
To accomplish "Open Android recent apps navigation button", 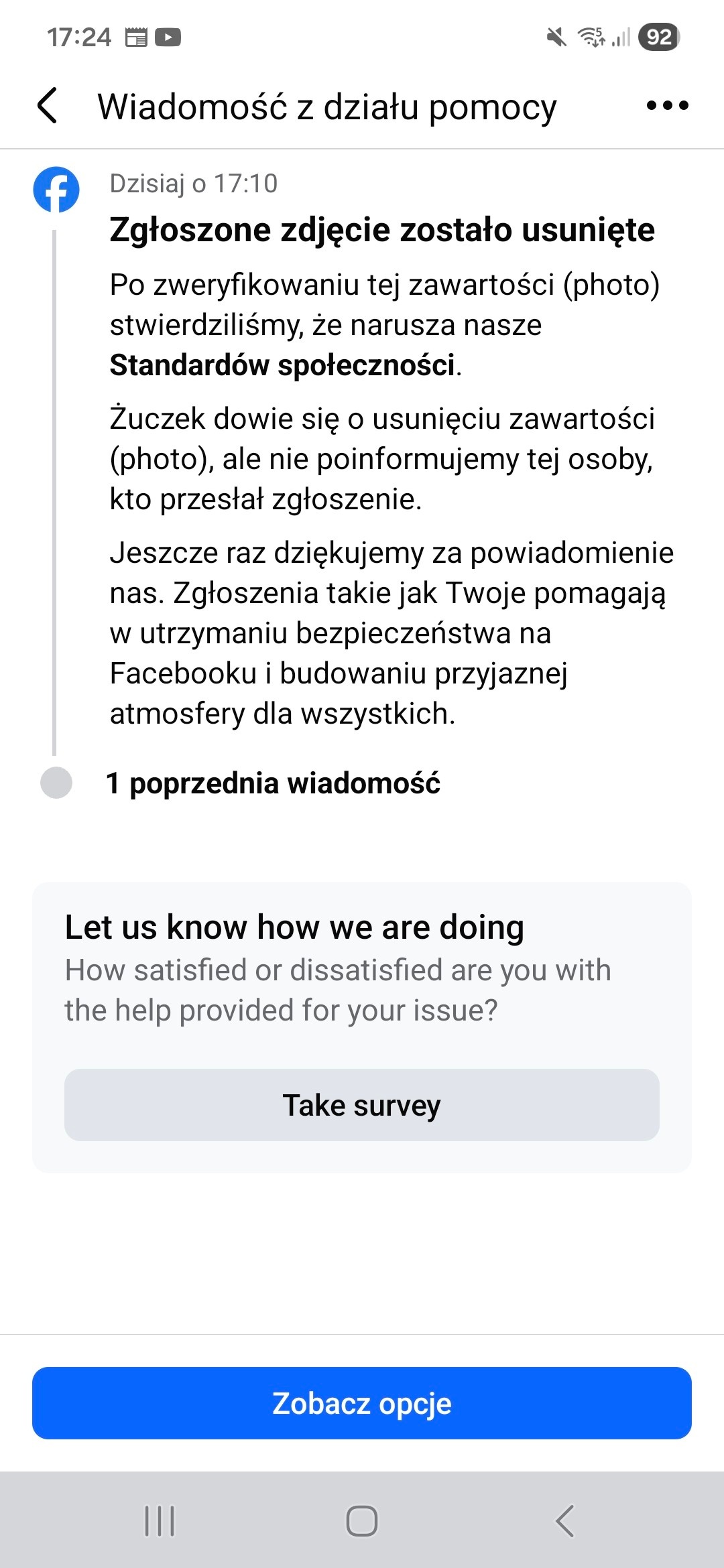I will pos(160,1520).
